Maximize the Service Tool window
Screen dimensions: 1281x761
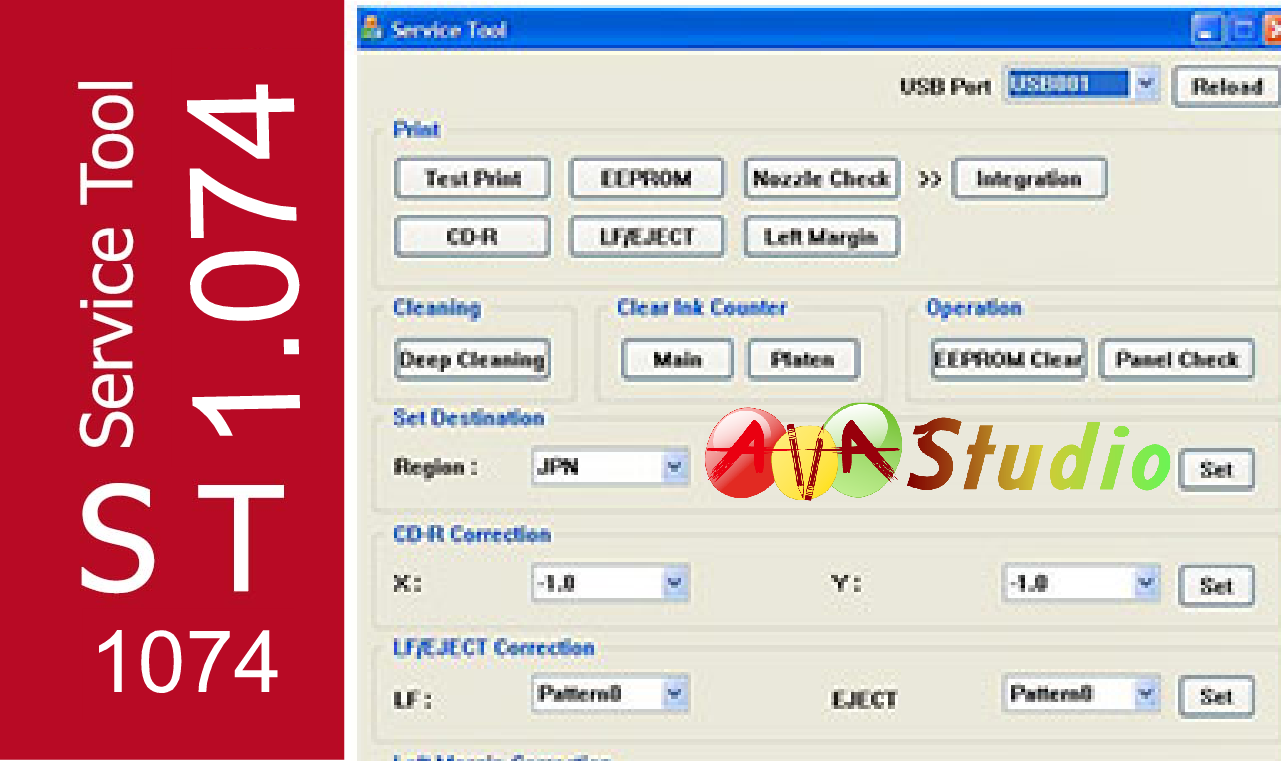pyautogui.click(x=1241, y=30)
